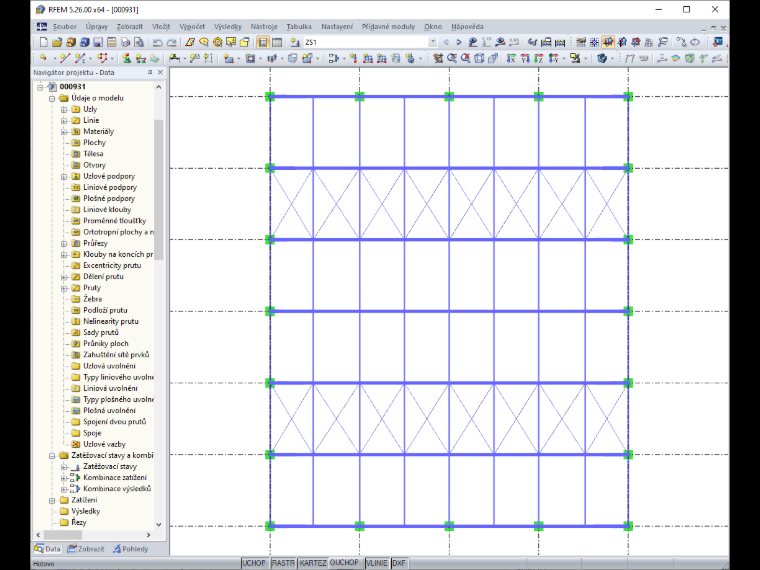Expand the Průřezy tree node
Screen dimensions: 760x570
(x=64, y=243)
